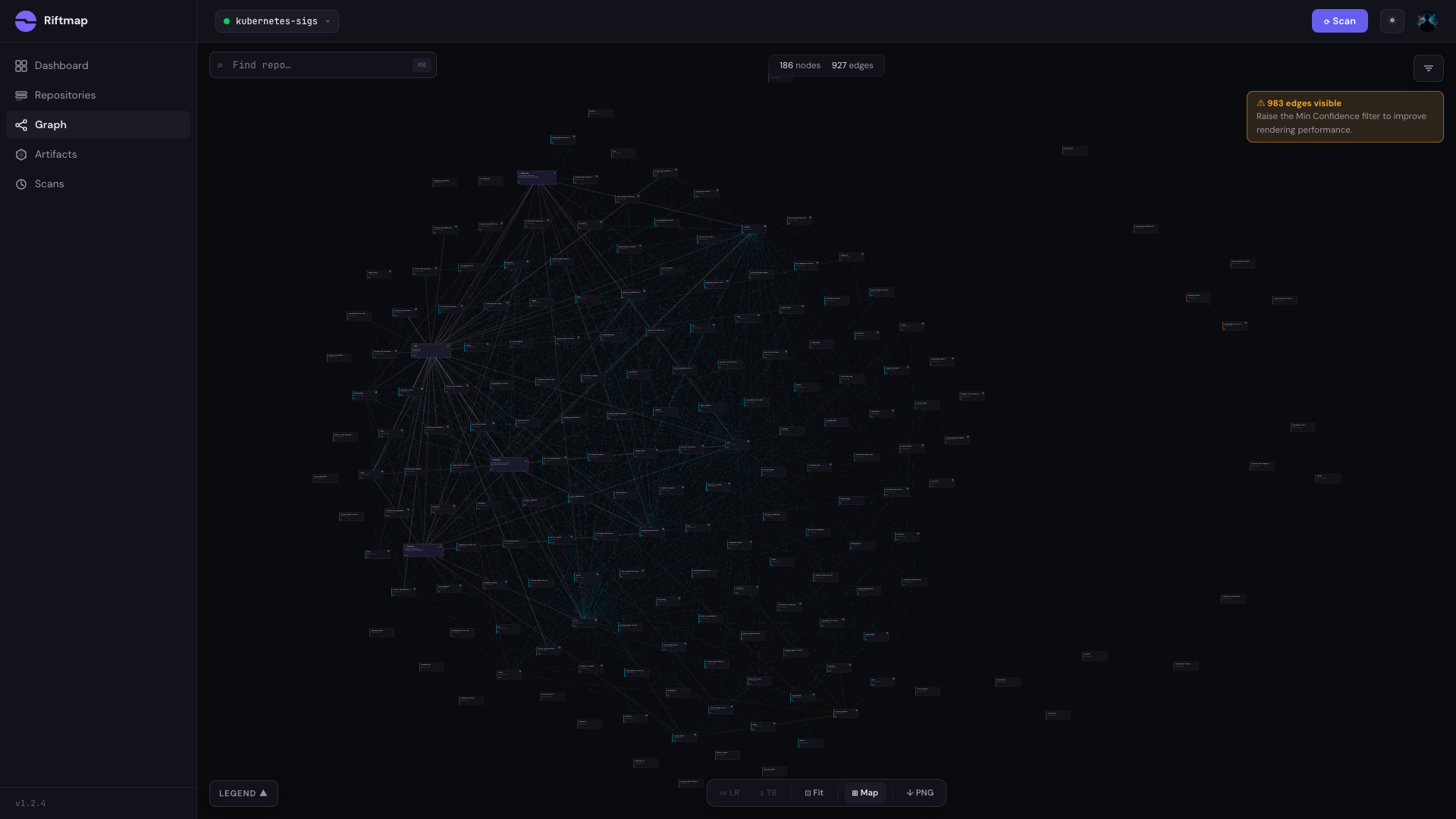Image resolution: width=1456 pixels, height=819 pixels.
Task: Click the 983 edges visible warning
Action: pos(1345,117)
